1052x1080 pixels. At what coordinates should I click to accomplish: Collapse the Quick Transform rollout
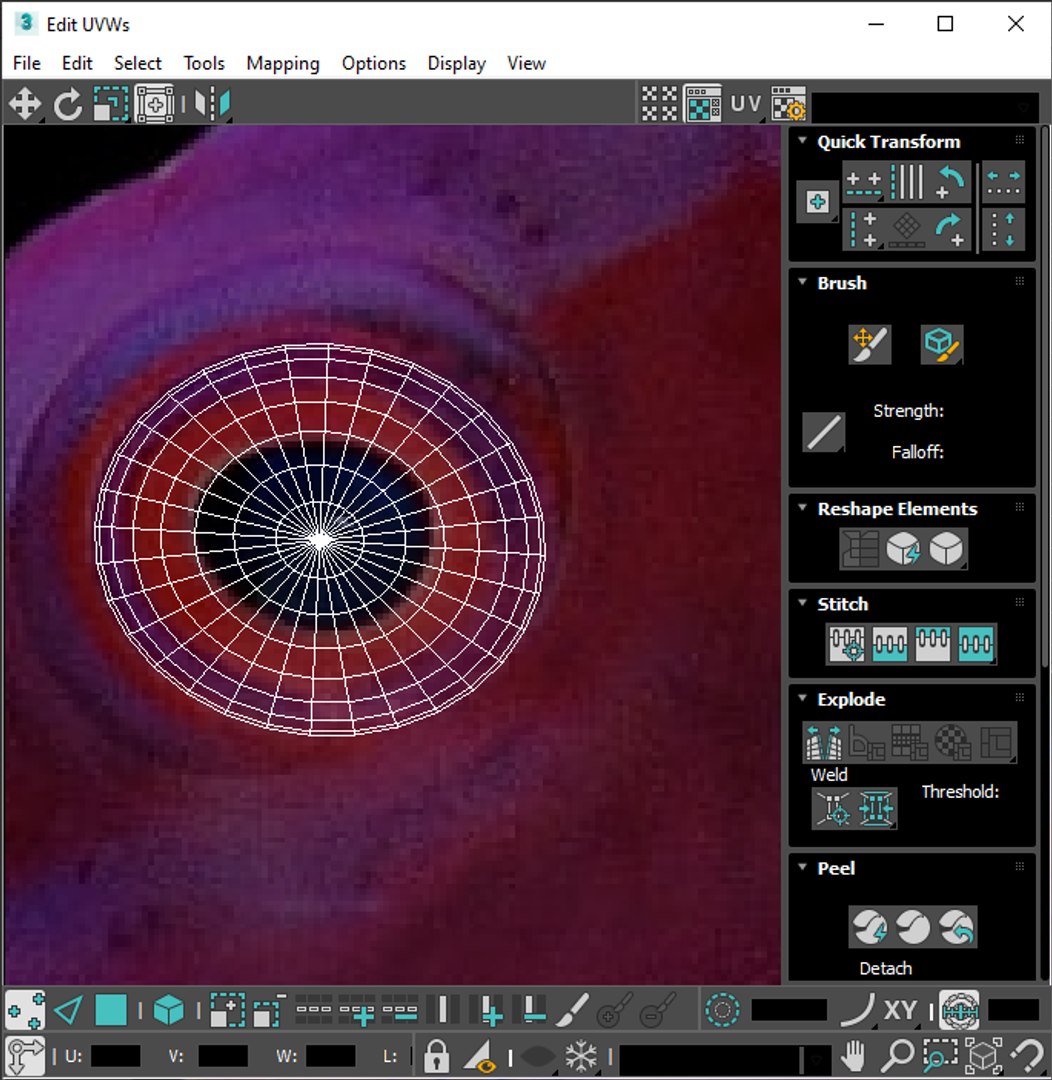[802, 141]
